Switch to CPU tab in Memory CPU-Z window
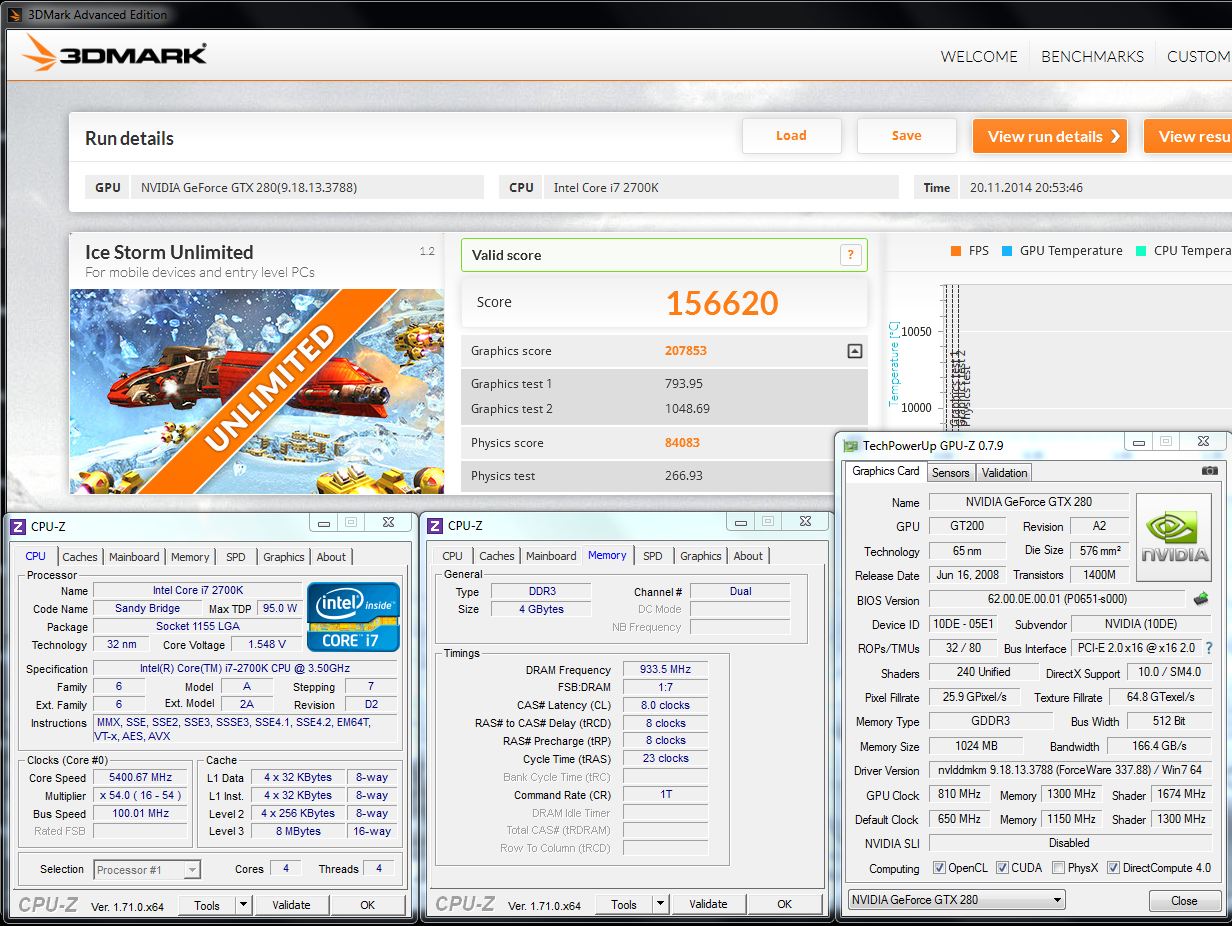This screenshot has width=1232, height=926. 453,556
